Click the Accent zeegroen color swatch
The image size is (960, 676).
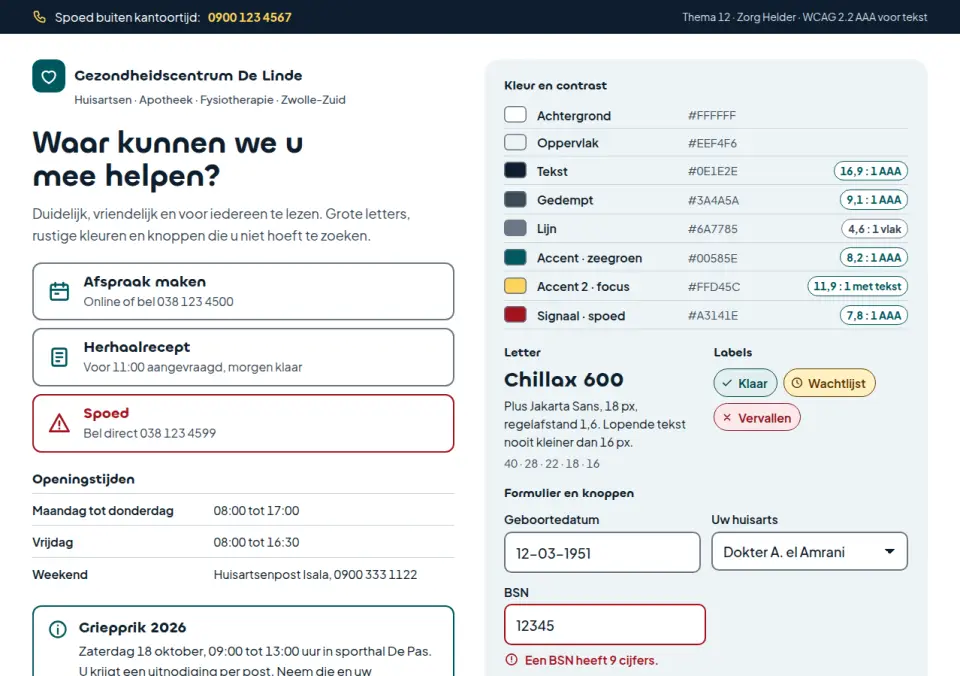click(x=516, y=257)
